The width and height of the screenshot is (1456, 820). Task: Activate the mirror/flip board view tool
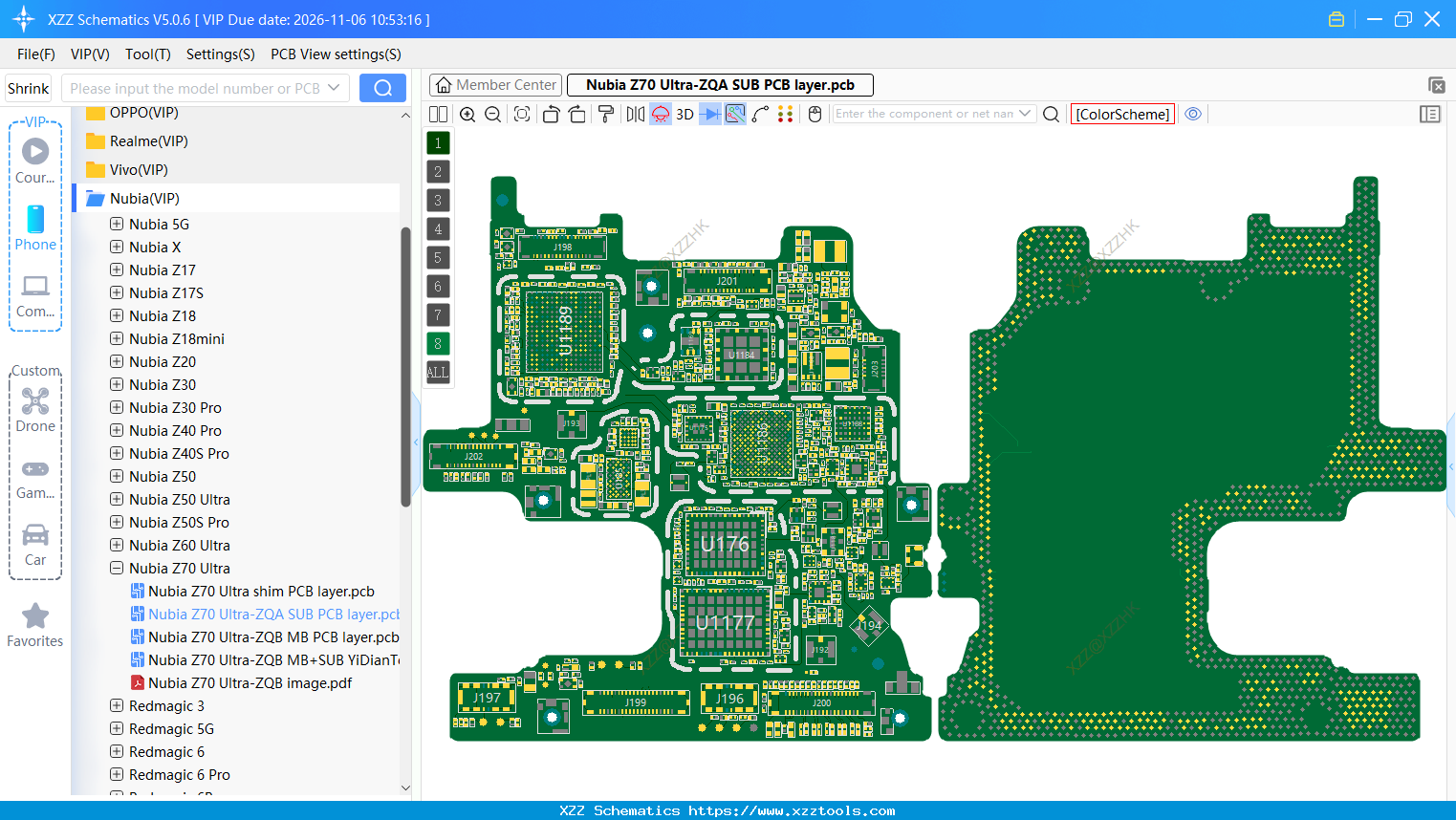point(635,114)
